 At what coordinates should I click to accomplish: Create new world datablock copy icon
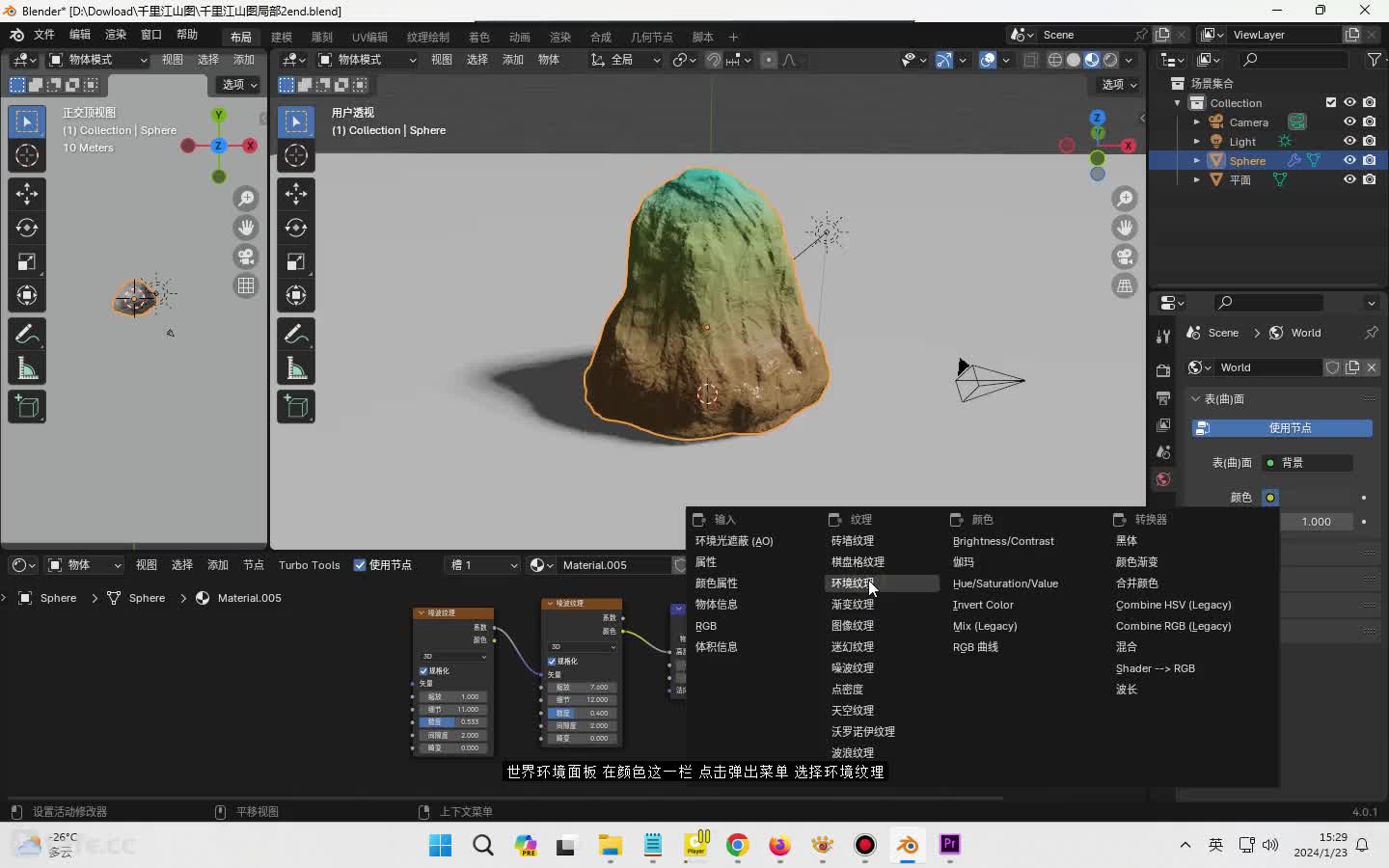(x=1352, y=367)
